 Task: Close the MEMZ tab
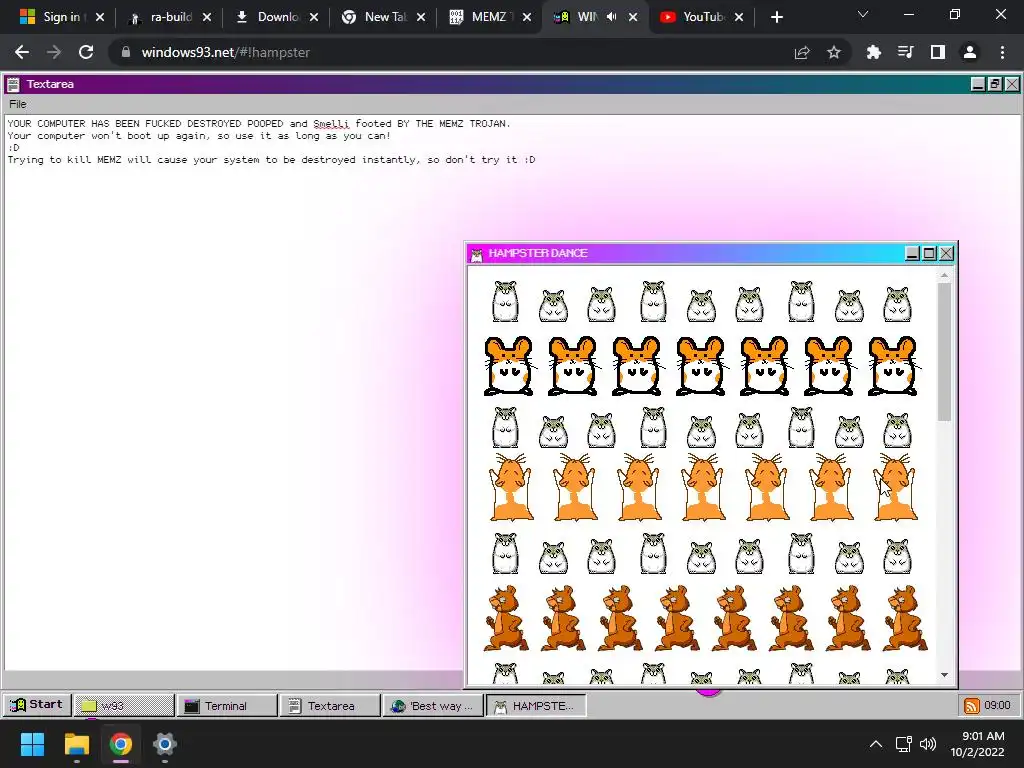(527, 17)
